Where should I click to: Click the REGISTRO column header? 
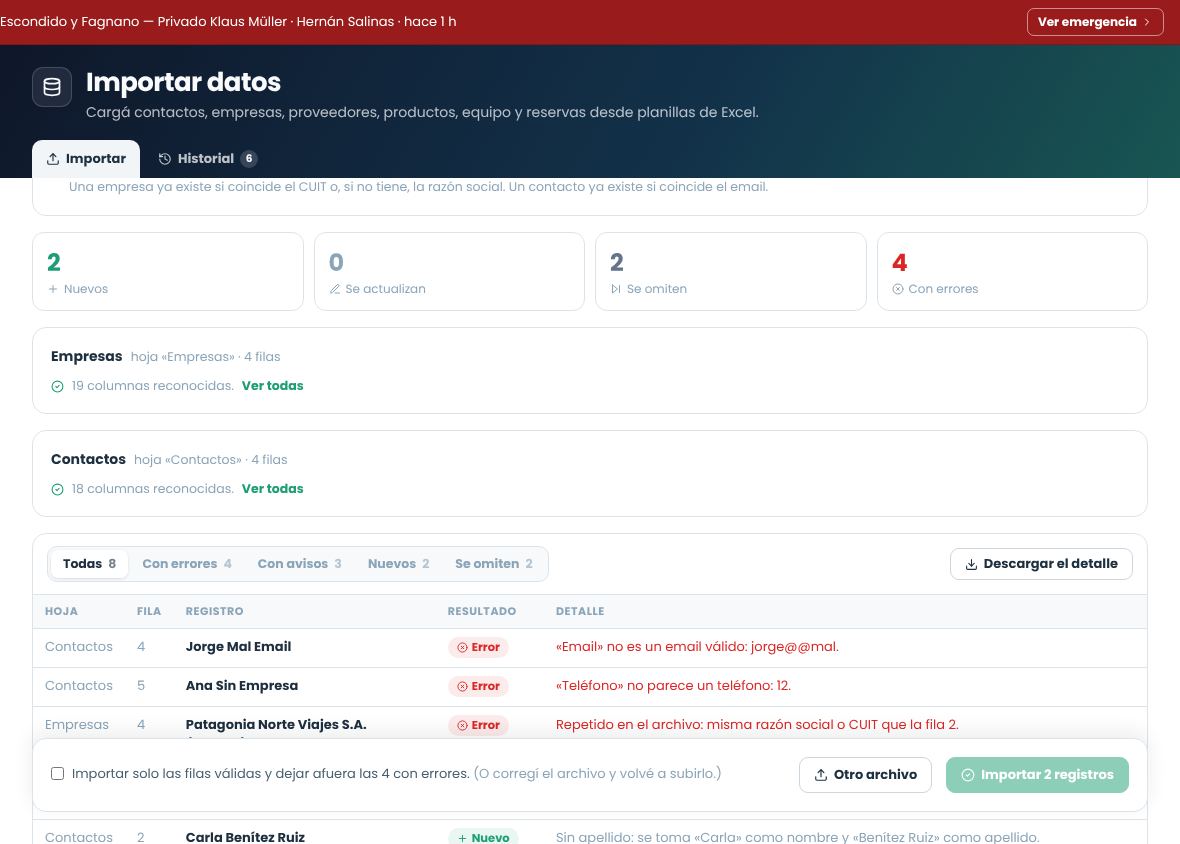tap(214, 612)
